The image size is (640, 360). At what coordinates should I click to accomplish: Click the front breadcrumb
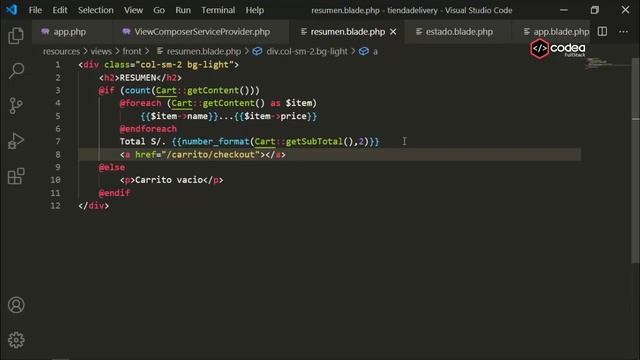click(132, 51)
